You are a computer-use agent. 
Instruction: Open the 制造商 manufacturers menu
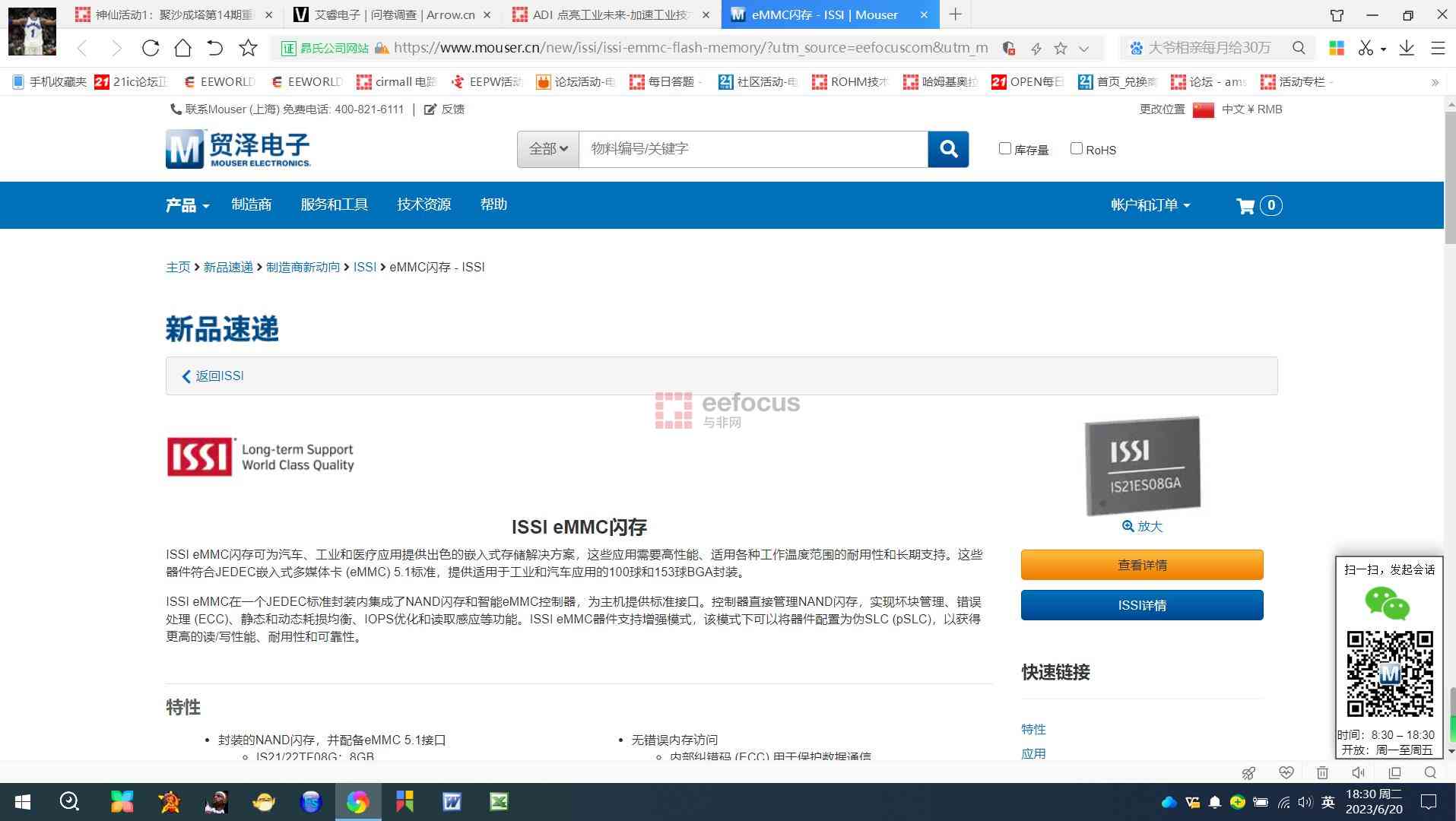(251, 204)
